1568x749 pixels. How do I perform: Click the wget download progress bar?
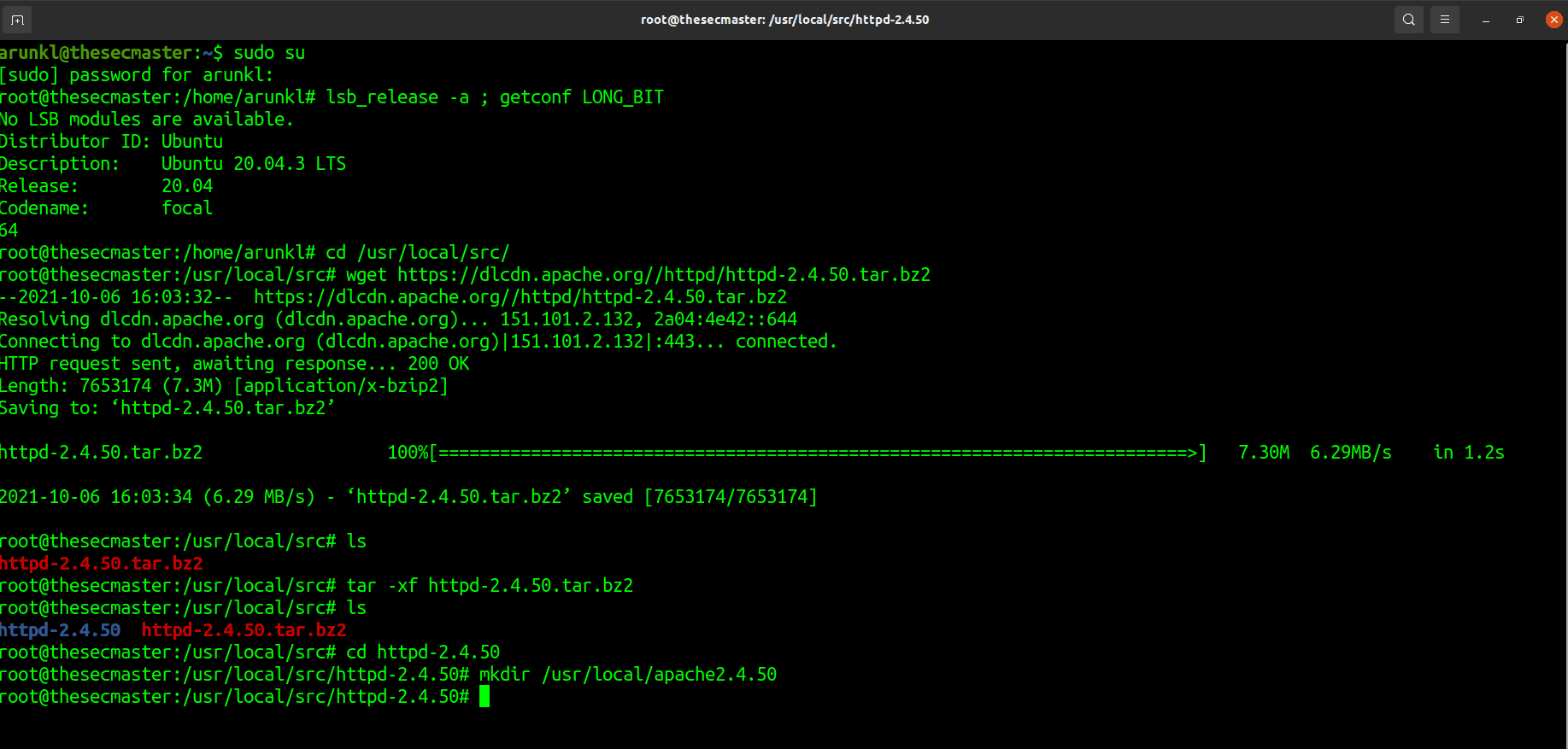pos(818,453)
